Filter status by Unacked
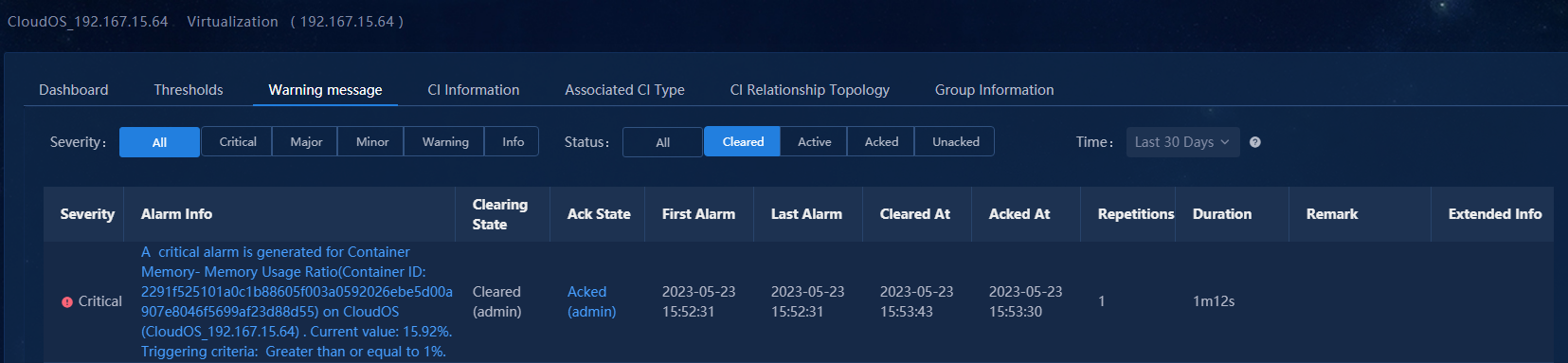The width and height of the screenshot is (1568, 363). pos(955,141)
